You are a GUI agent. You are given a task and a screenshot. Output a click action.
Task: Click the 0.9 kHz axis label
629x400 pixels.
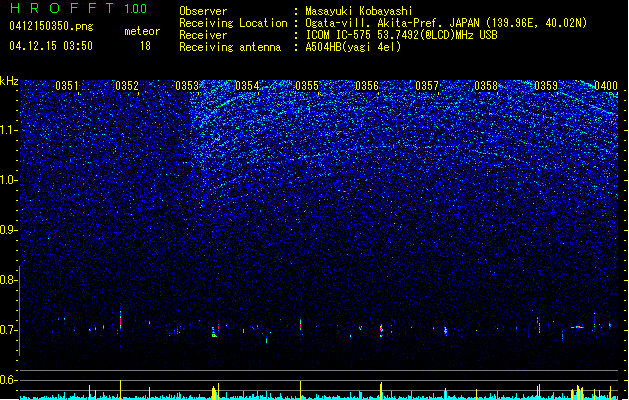tap(8, 230)
